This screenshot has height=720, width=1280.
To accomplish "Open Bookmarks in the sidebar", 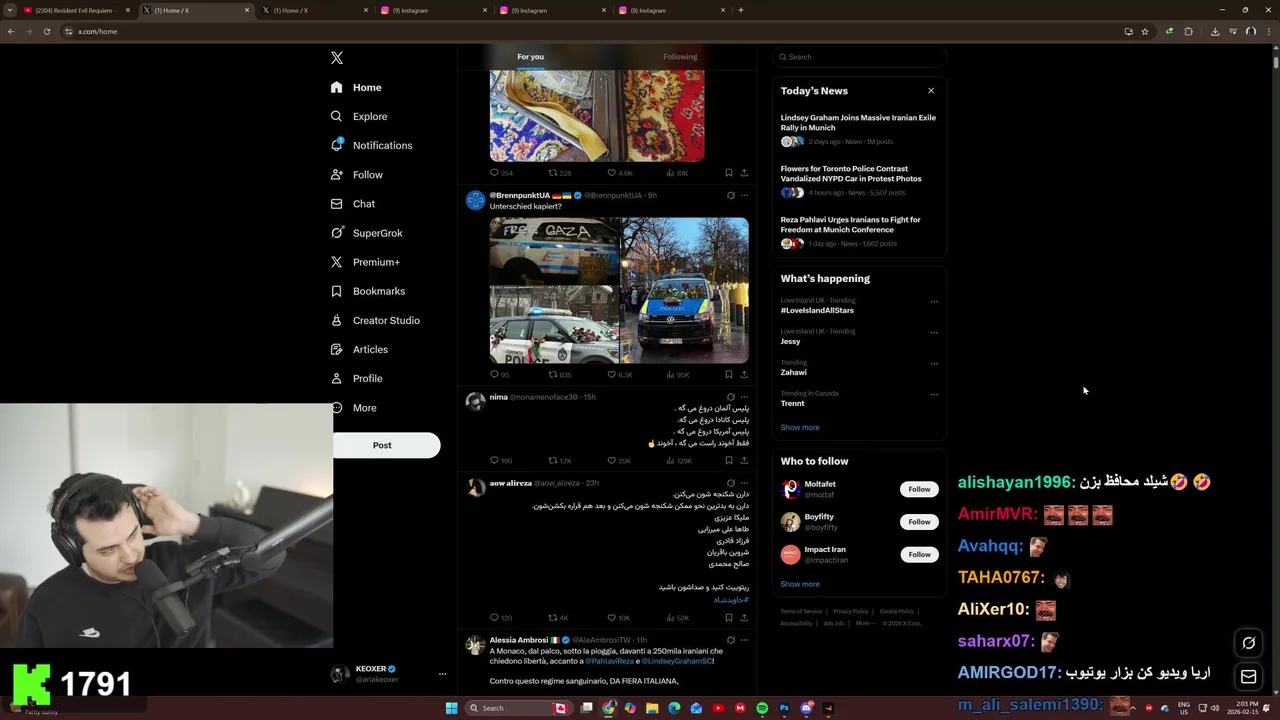I will coord(368,291).
